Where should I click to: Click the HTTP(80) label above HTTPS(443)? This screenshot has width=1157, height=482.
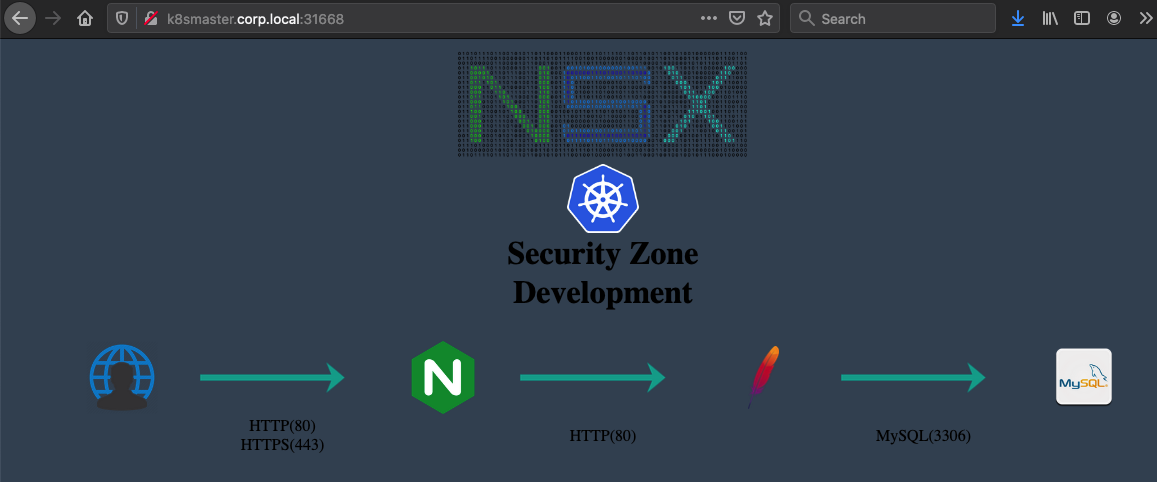[282, 426]
